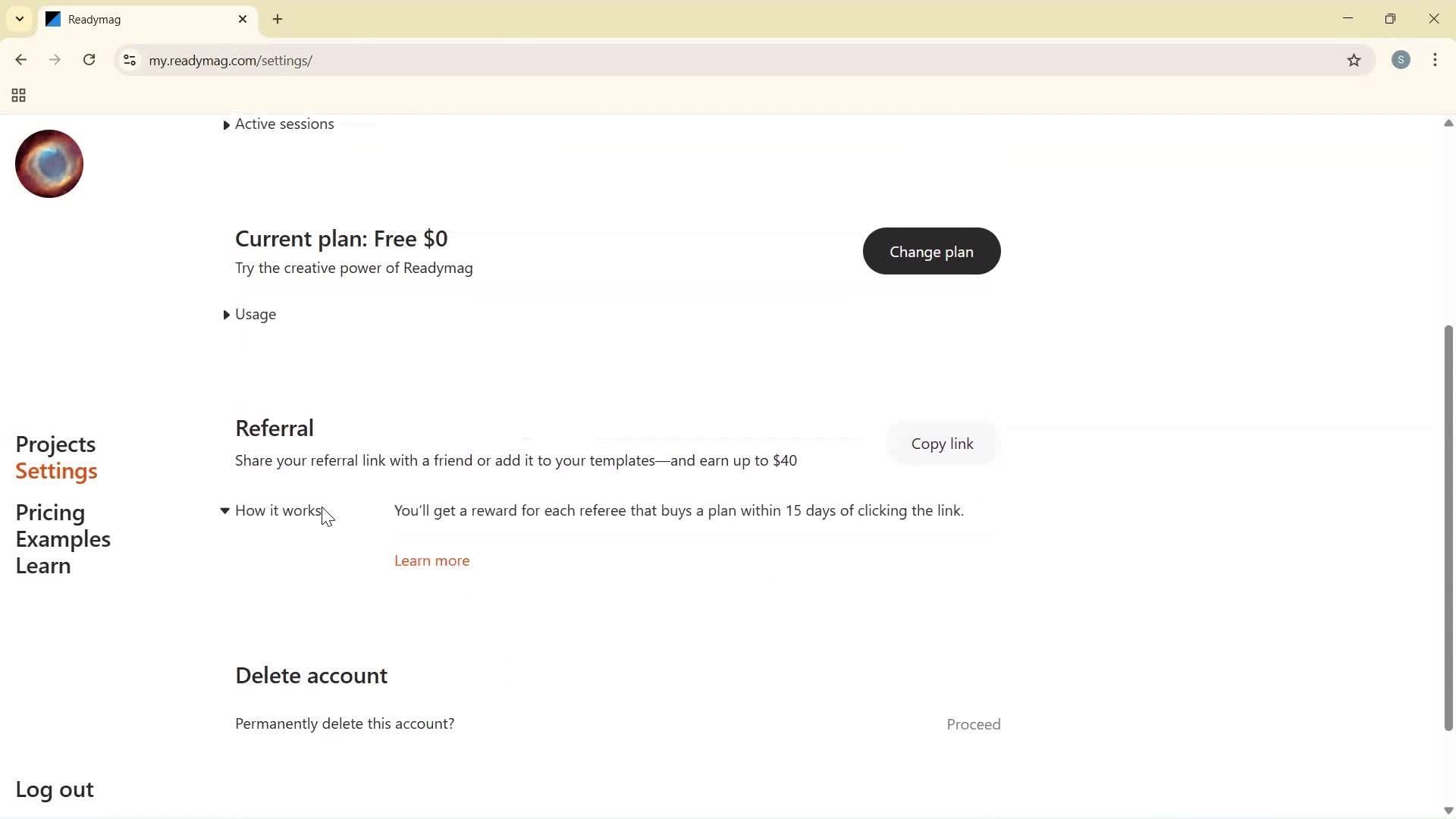Reload the current page
Viewport: 1456px width, 819px height.
89,60
